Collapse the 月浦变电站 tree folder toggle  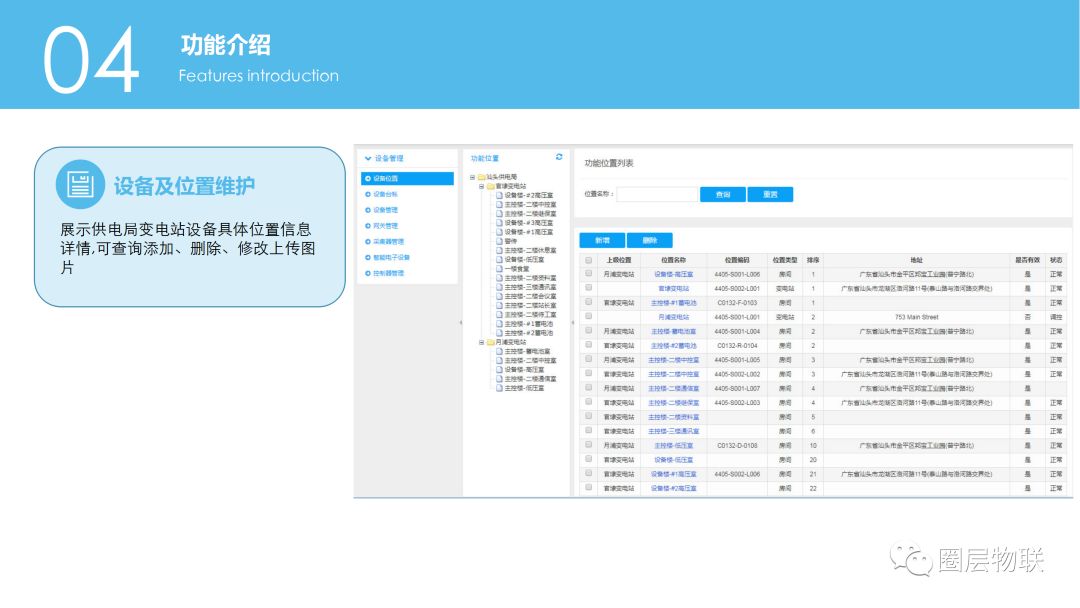tap(481, 342)
